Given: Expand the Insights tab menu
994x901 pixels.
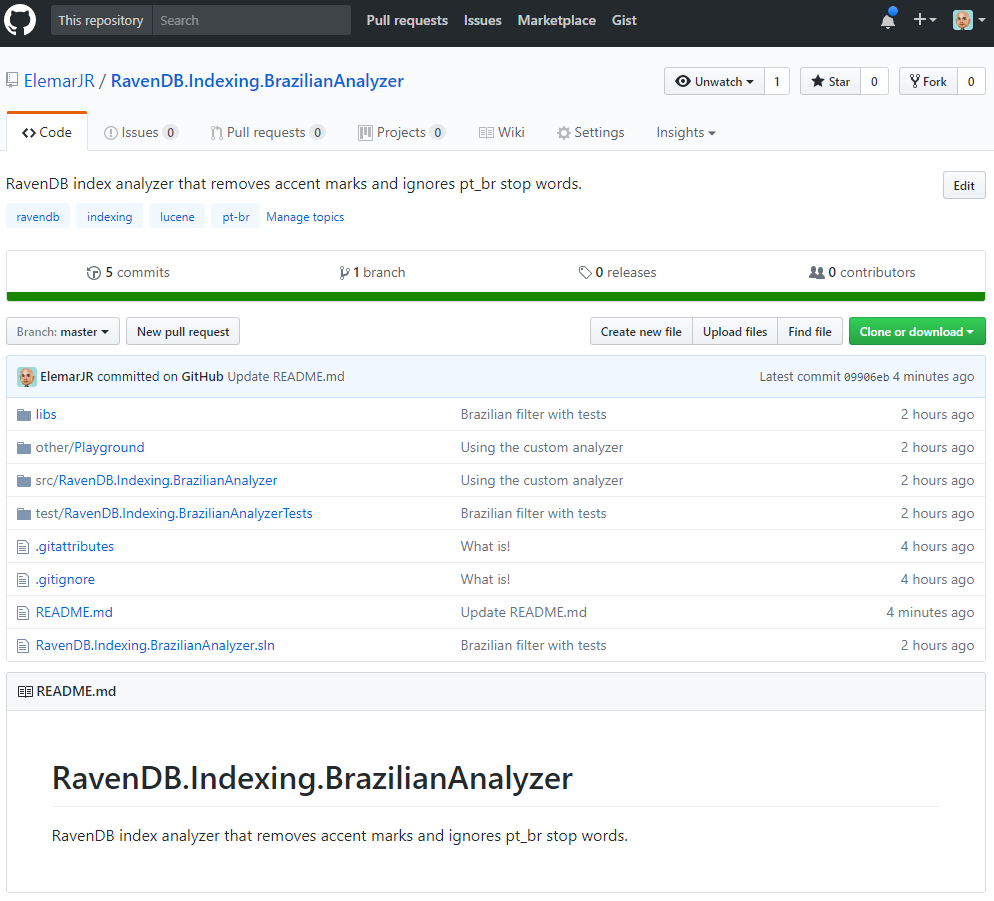Looking at the screenshot, I should click(x=685, y=132).
